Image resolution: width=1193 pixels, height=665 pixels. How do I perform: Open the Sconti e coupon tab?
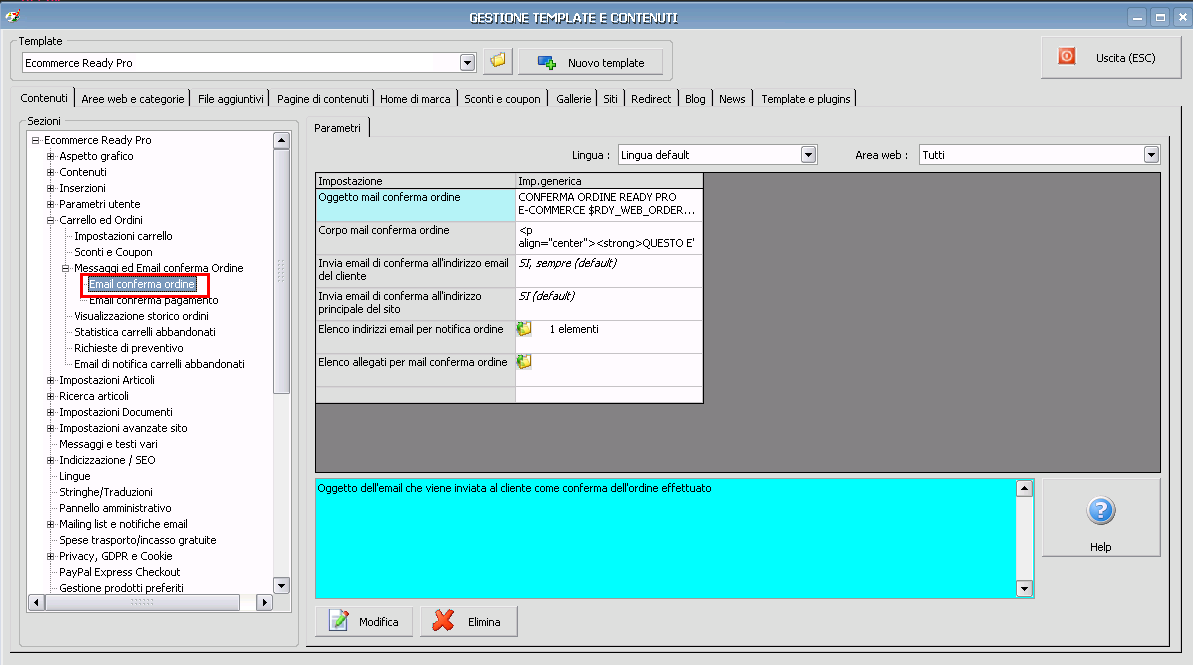point(502,99)
